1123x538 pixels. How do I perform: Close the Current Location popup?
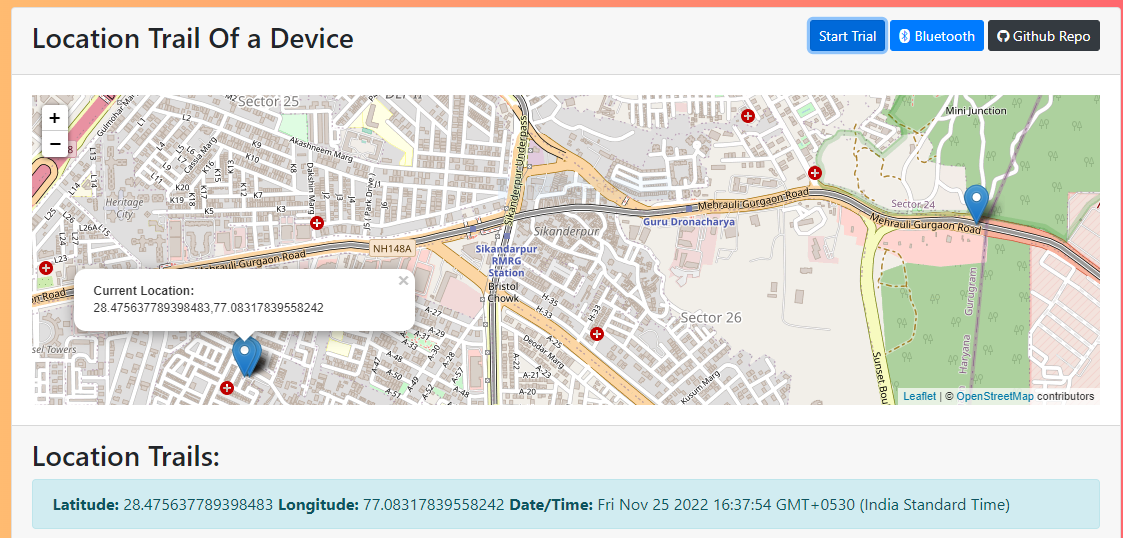[x=403, y=281]
